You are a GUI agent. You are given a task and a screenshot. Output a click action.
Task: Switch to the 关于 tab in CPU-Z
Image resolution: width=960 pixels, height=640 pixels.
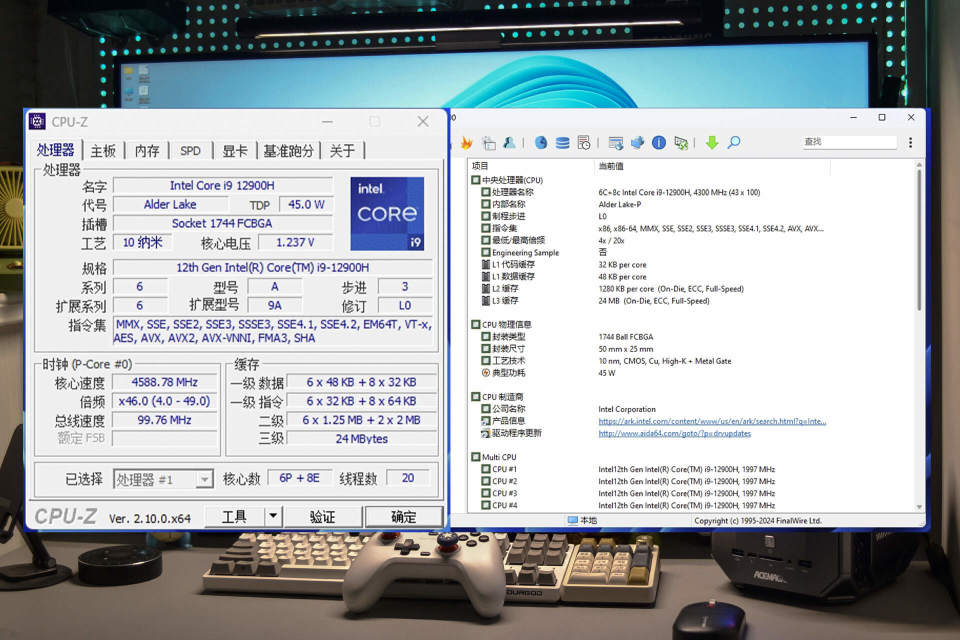(342, 151)
